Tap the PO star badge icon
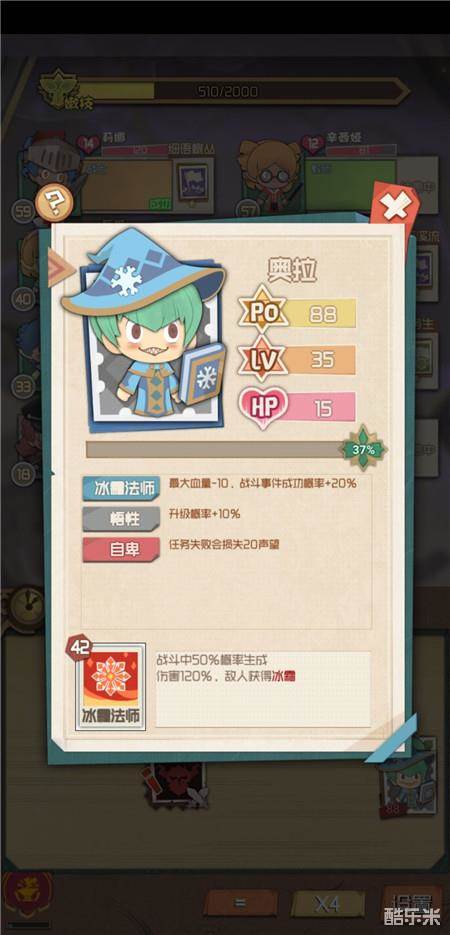This screenshot has height=935, width=450. 263,313
